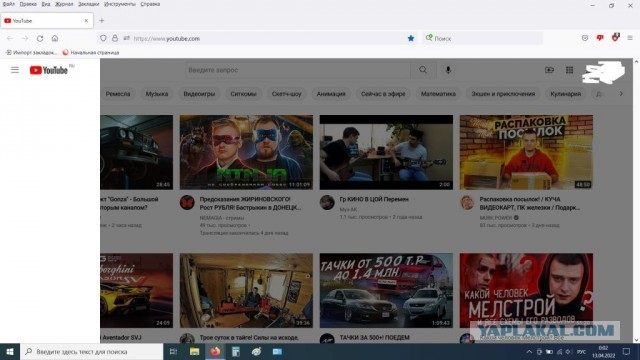Viewport: 640px width, 360px height.
Task: Open the create video camera icon
Action: [549, 70]
